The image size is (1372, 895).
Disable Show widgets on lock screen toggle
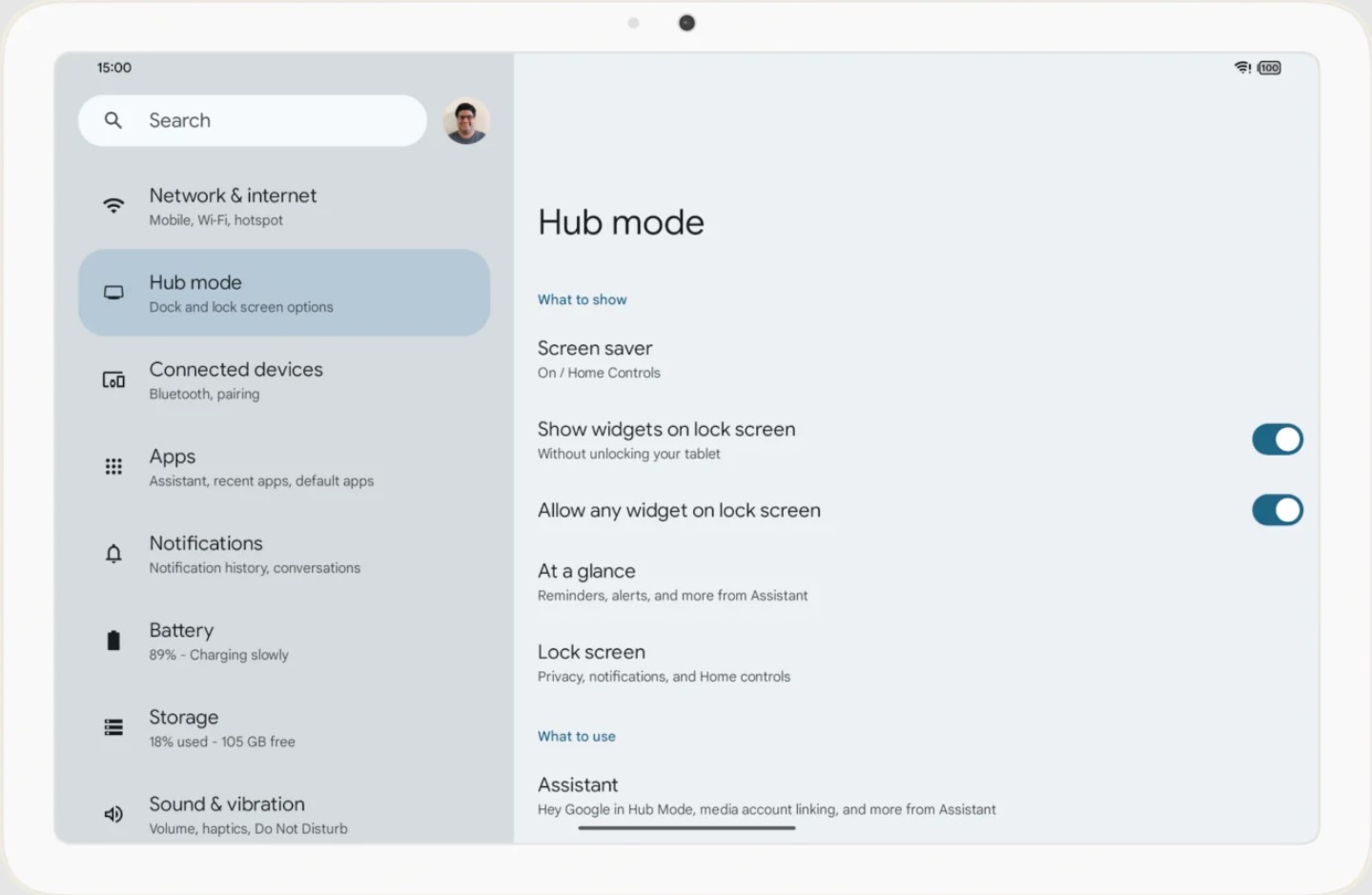pos(1277,439)
